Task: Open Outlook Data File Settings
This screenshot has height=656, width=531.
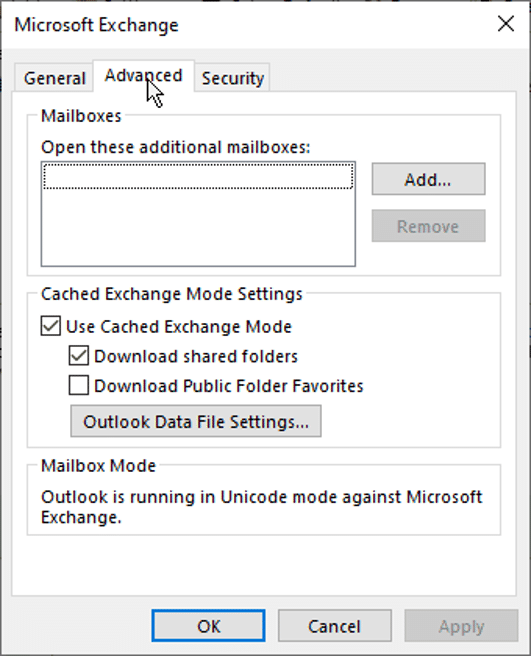Action: [x=196, y=421]
